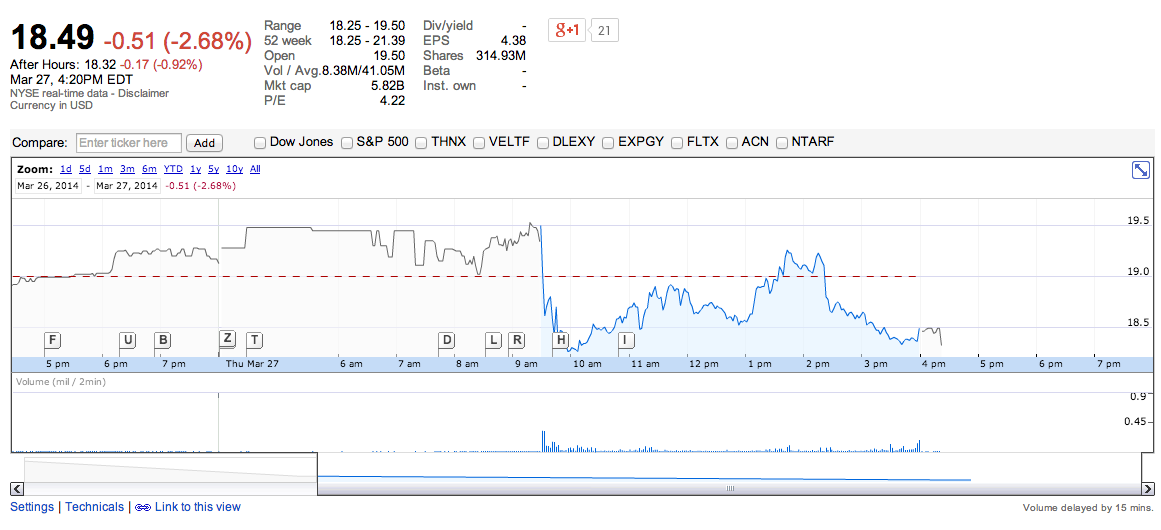This screenshot has height=530, width=1161.
Task: Open news marker T on chart
Action: (x=254, y=341)
